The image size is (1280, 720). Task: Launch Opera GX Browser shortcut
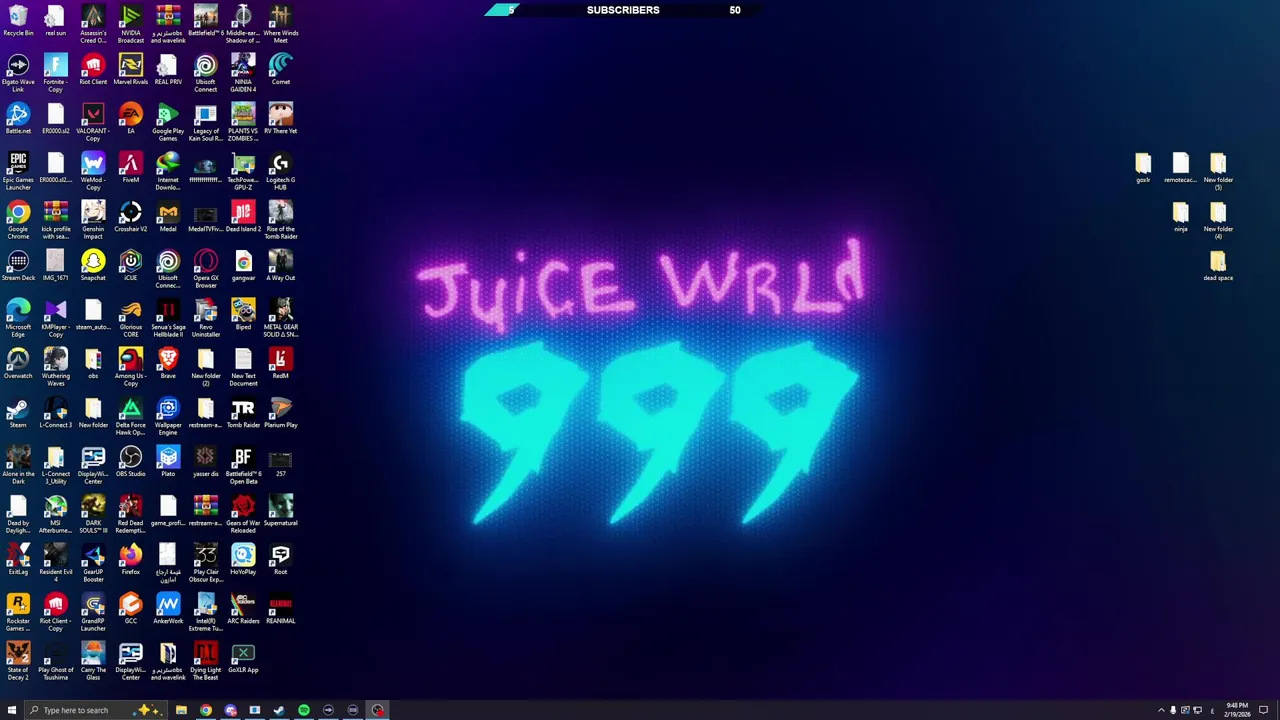206,269
